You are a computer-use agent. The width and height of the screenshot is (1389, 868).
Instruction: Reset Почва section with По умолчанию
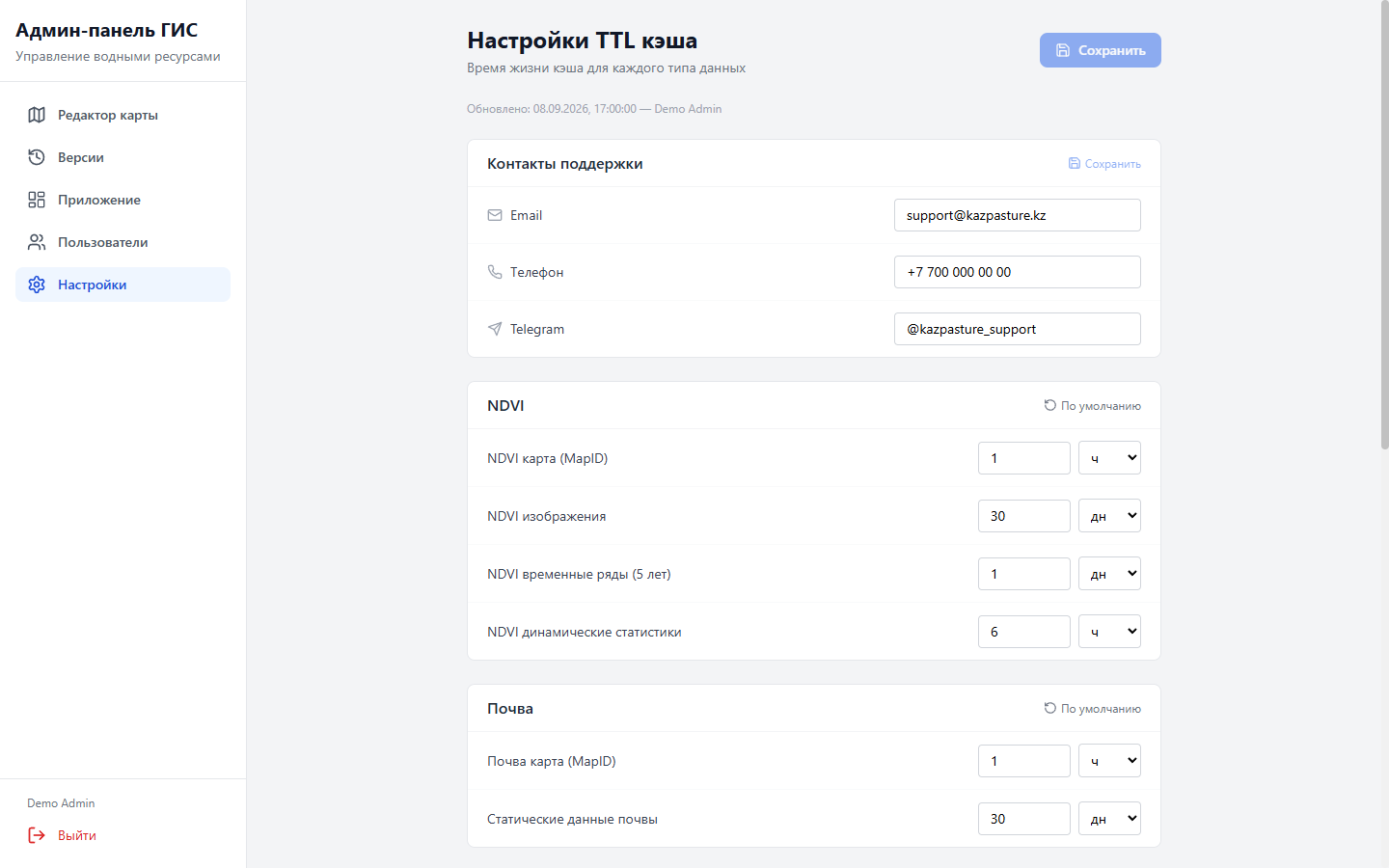pos(1092,709)
